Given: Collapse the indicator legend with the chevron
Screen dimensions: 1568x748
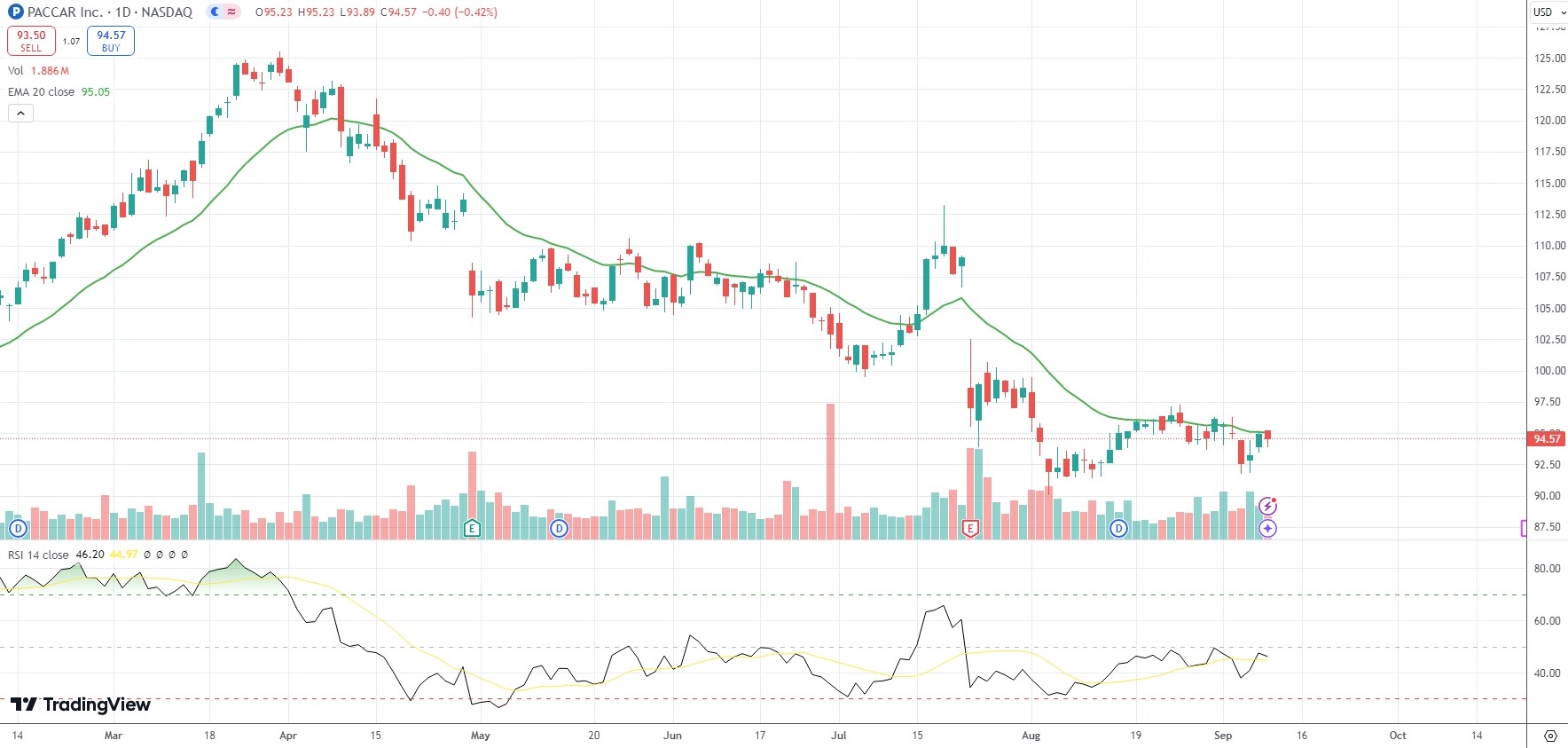Looking at the screenshot, I should [20, 113].
